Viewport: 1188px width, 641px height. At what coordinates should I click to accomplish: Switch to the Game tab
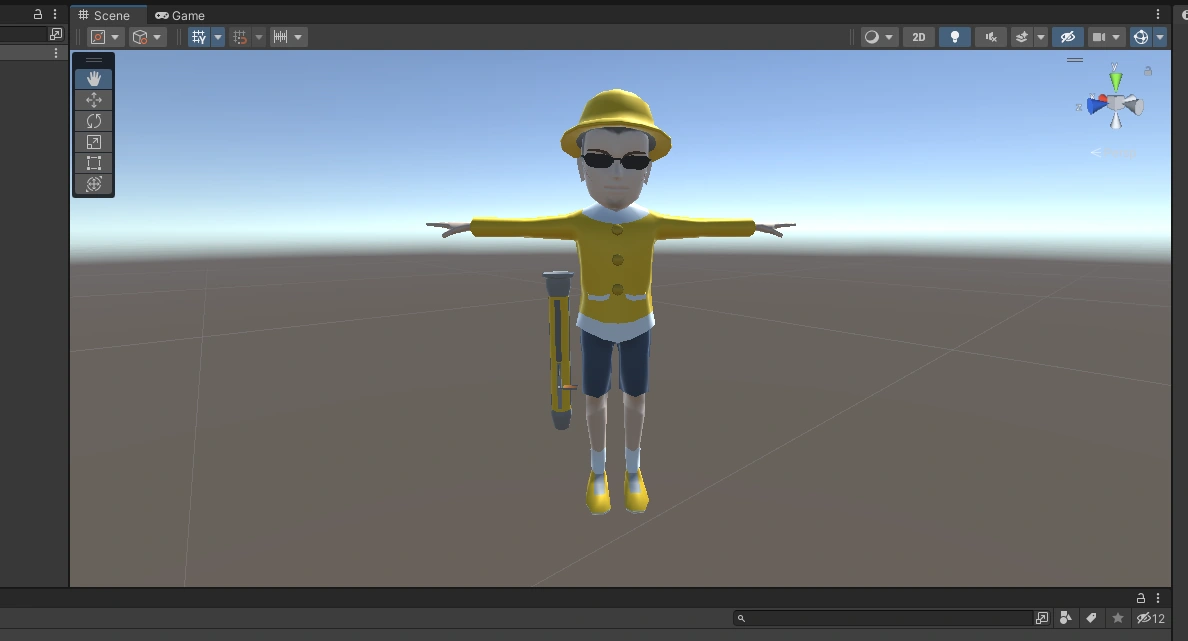(x=180, y=15)
